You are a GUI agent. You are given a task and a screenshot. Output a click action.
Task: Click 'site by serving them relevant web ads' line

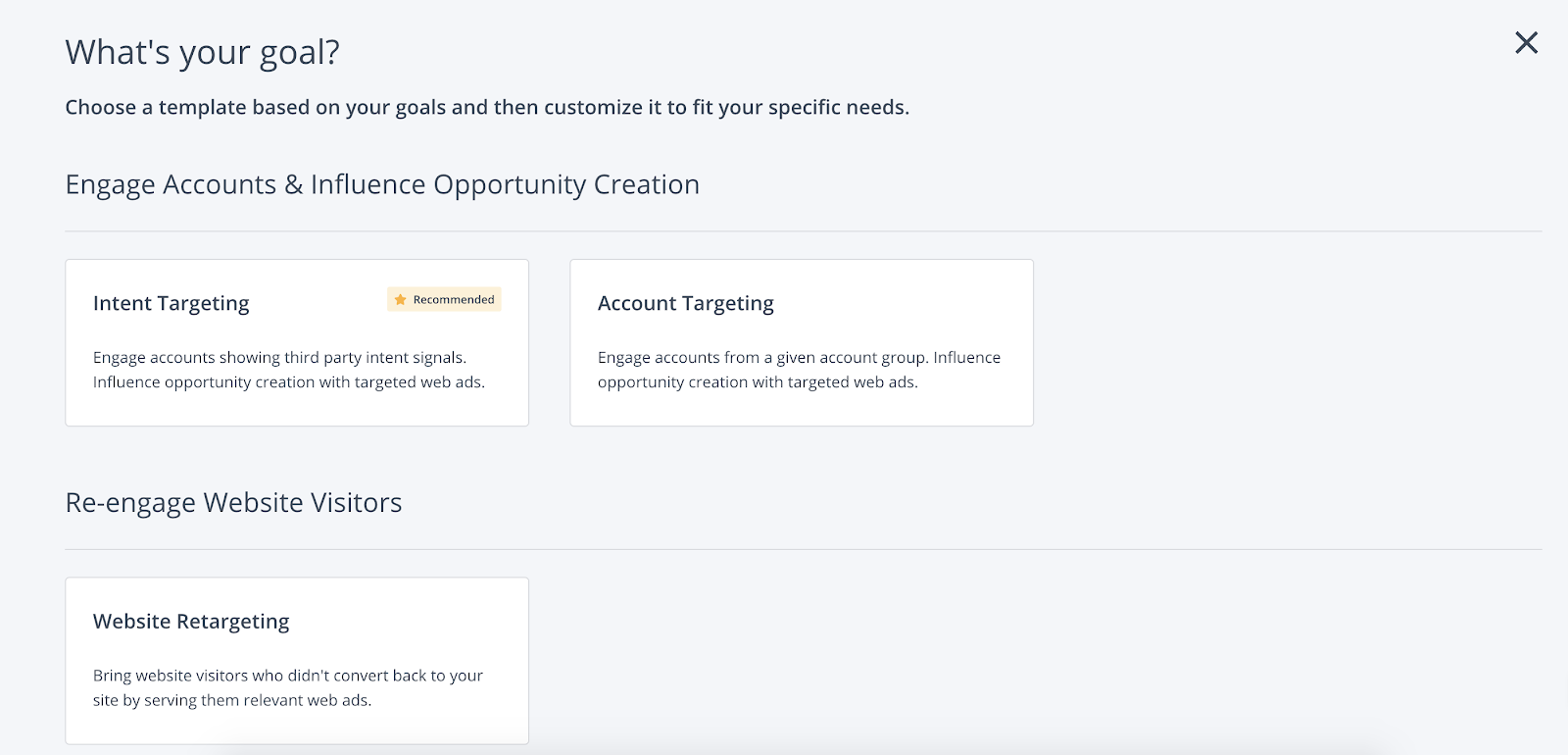tap(232, 700)
